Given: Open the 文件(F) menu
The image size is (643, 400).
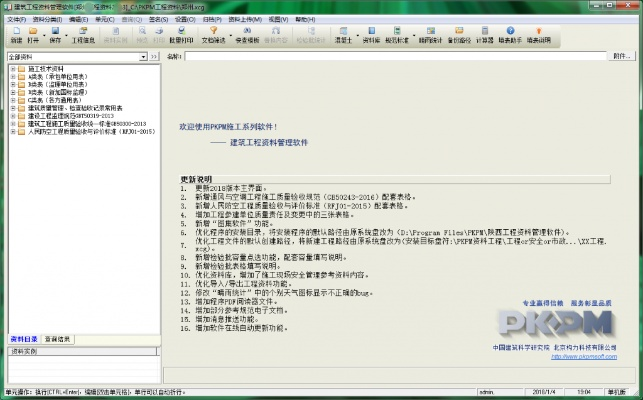Looking at the screenshot, I should click(15, 19).
